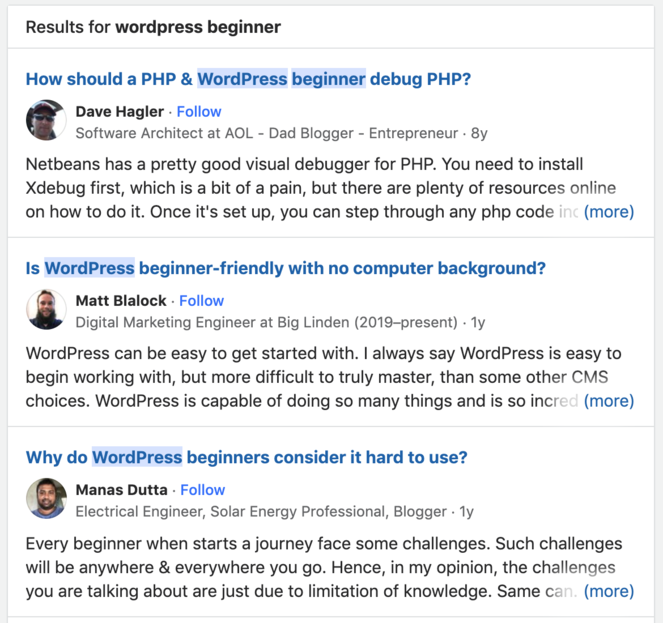This screenshot has height=623, width=663.
Task: Open Manas Dutta's profile name link
Action: 122,489
